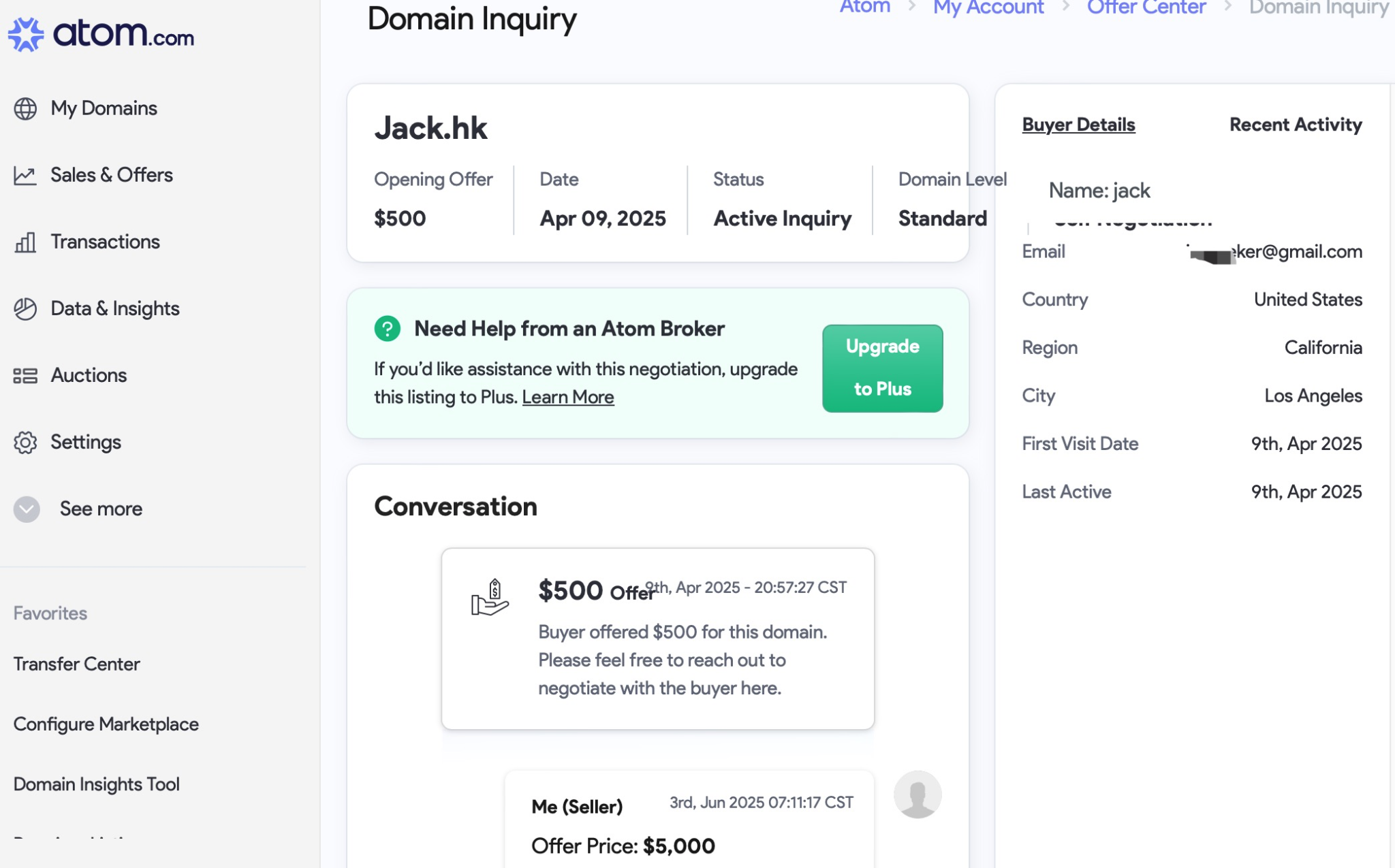Click the Upgrade to Plus button
1395x868 pixels.
[882, 368]
